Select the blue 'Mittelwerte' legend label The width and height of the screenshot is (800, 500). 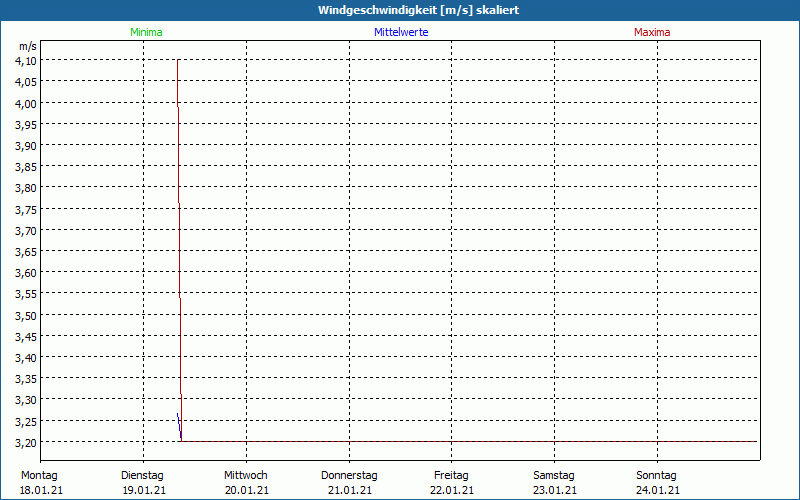click(401, 32)
